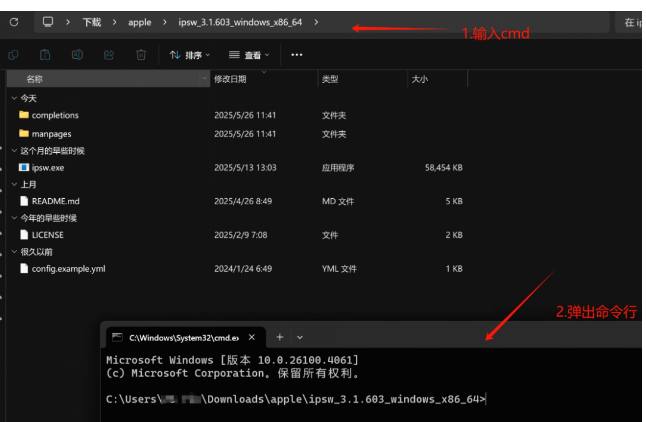Select the completions folder

(x=55, y=115)
